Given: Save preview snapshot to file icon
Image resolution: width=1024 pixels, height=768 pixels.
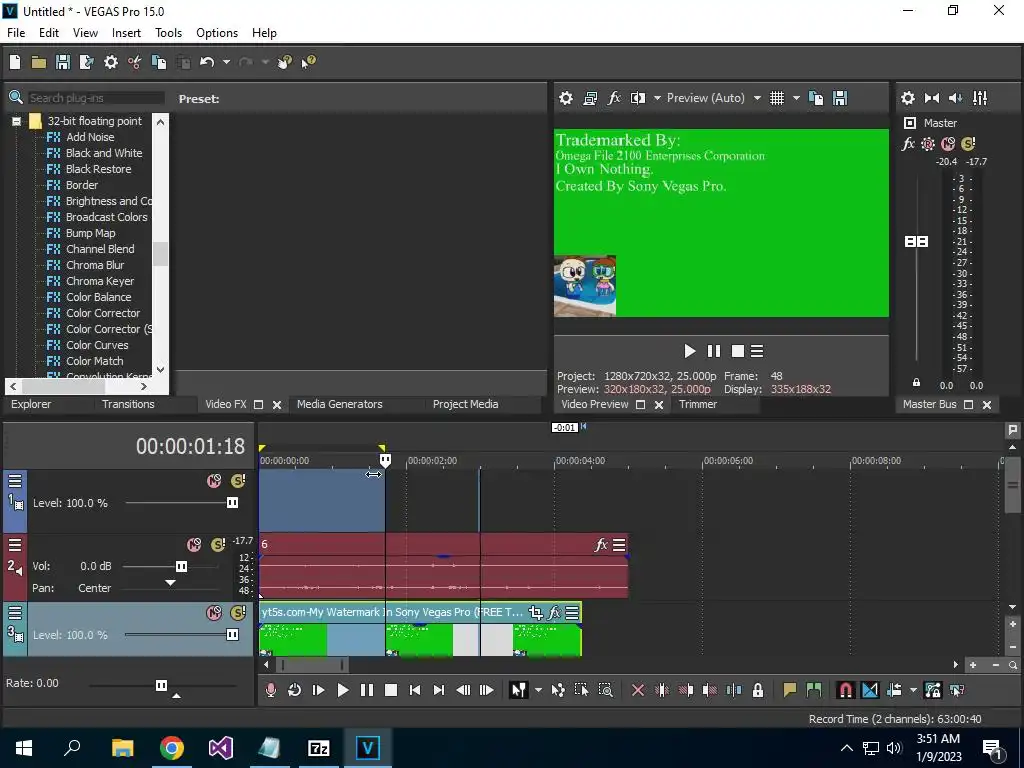Looking at the screenshot, I should point(840,98).
